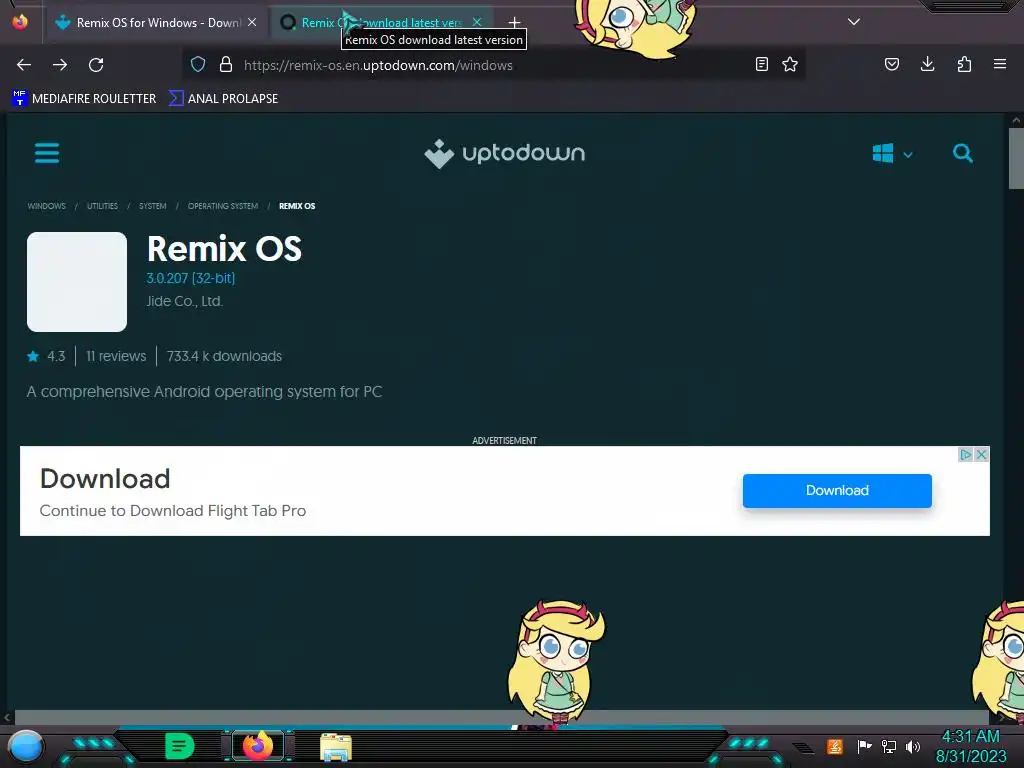Open green notes app in taskbar
The image size is (1024, 768).
[180, 746]
